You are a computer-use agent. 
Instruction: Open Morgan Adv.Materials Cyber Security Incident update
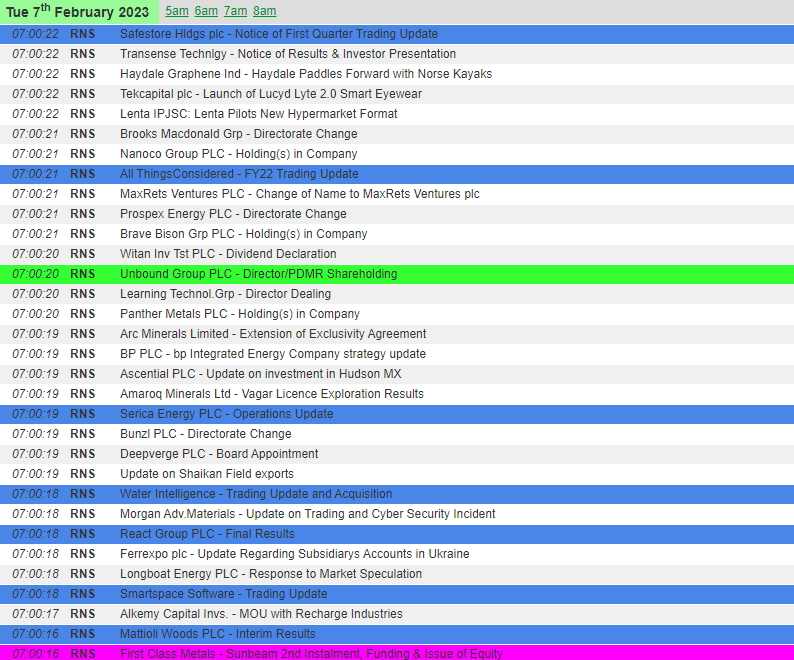[x=307, y=514]
